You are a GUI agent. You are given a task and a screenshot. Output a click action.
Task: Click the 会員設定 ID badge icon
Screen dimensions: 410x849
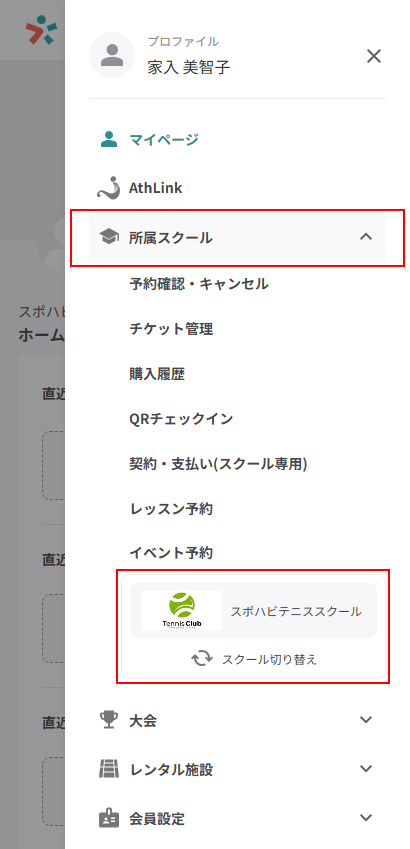point(109,818)
